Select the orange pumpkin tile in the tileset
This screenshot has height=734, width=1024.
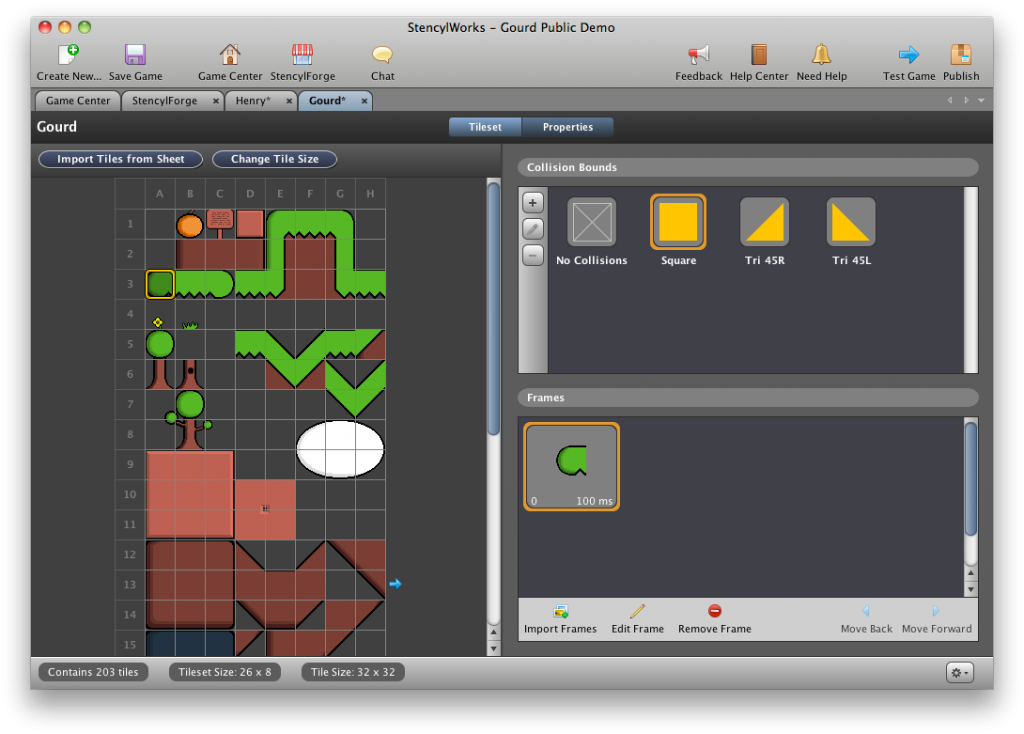coord(189,225)
